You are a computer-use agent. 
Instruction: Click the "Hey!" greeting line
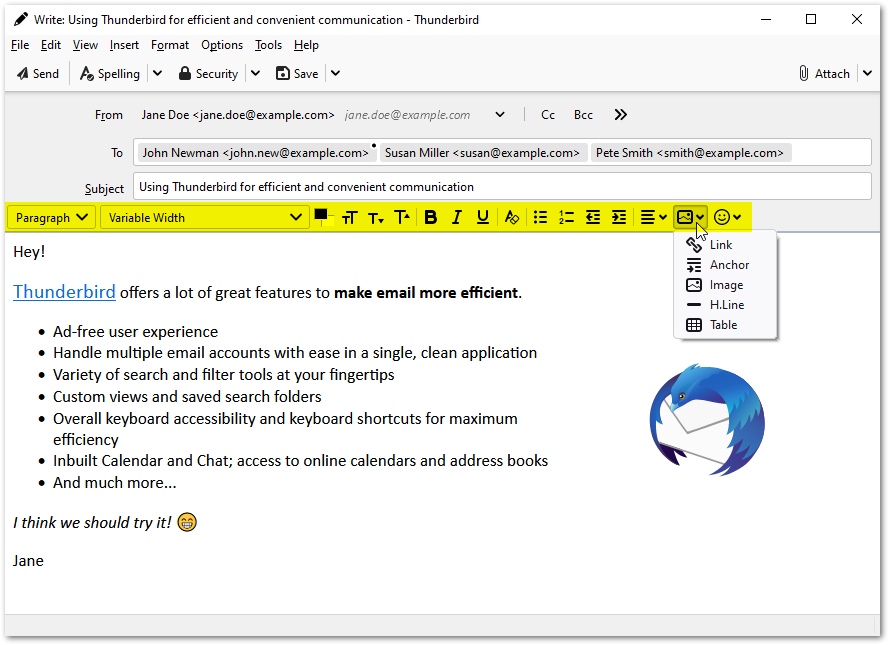(x=29, y=252)
